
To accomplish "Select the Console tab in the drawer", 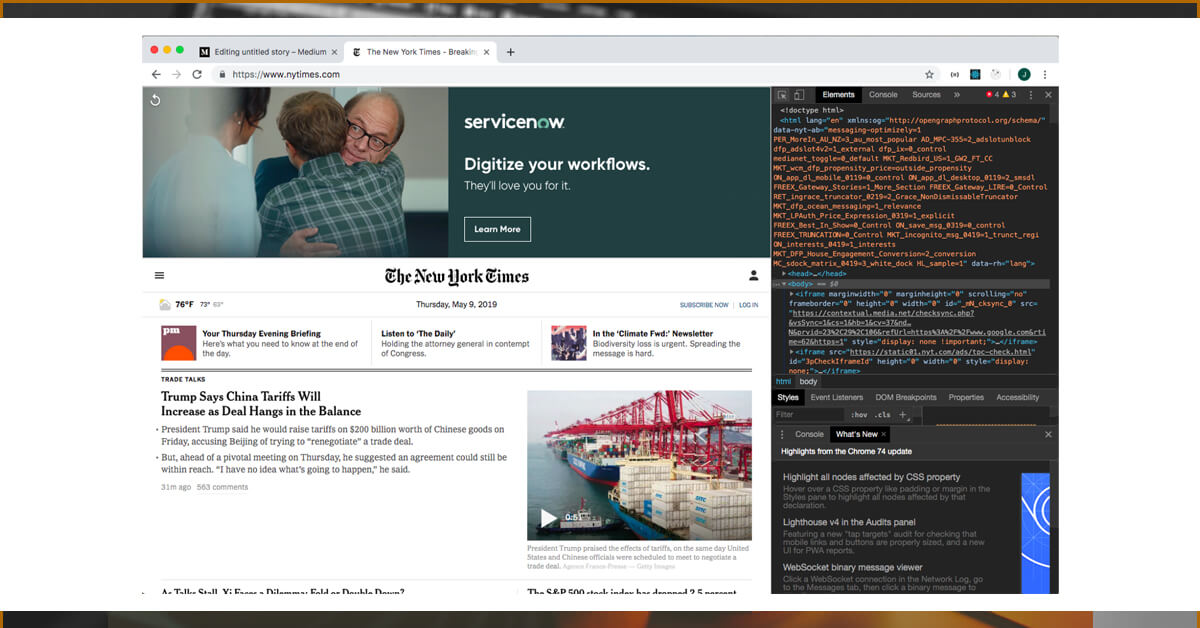I will point(809,434).
